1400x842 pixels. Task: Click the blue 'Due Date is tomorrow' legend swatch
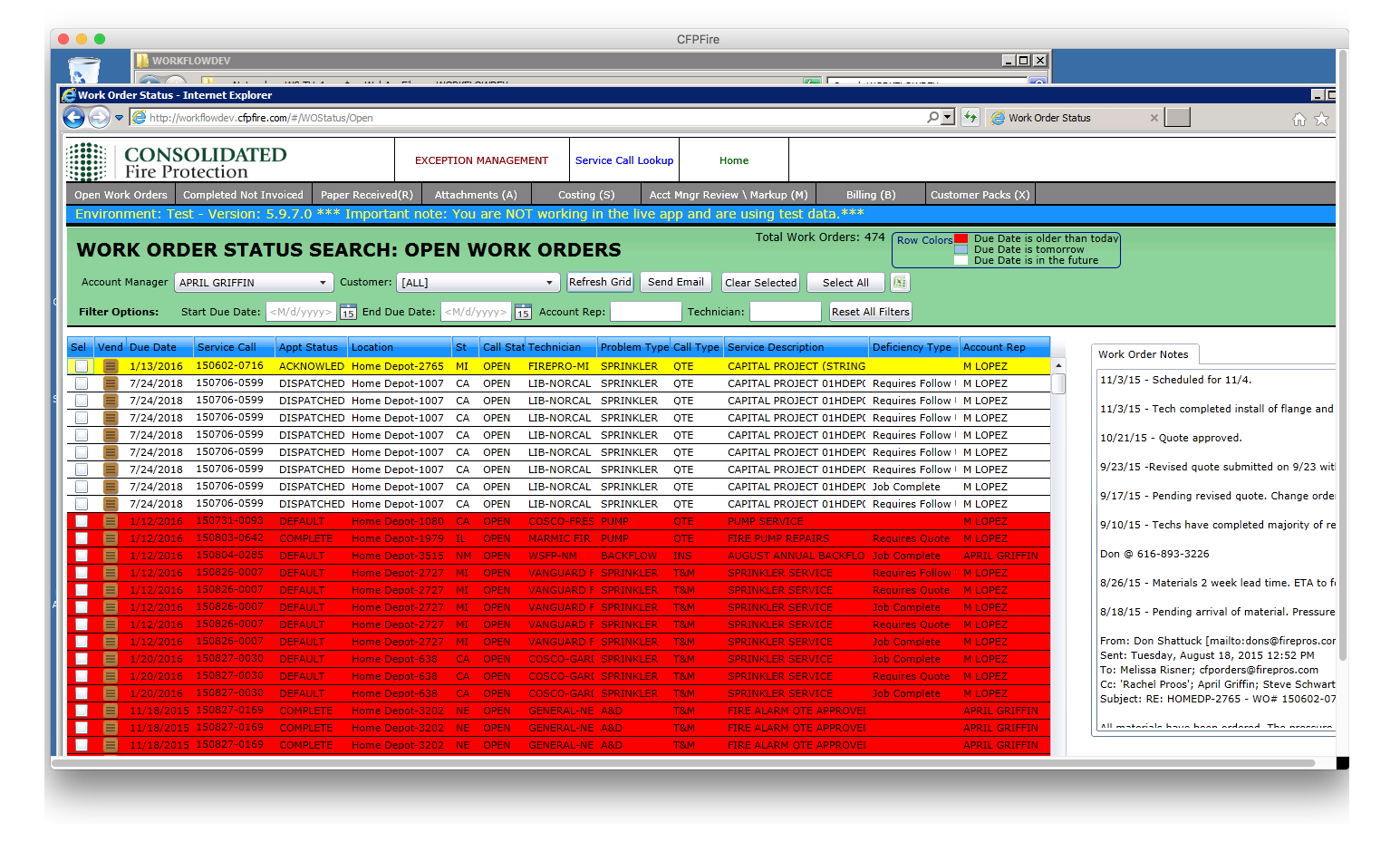click(x=961, y=249)
